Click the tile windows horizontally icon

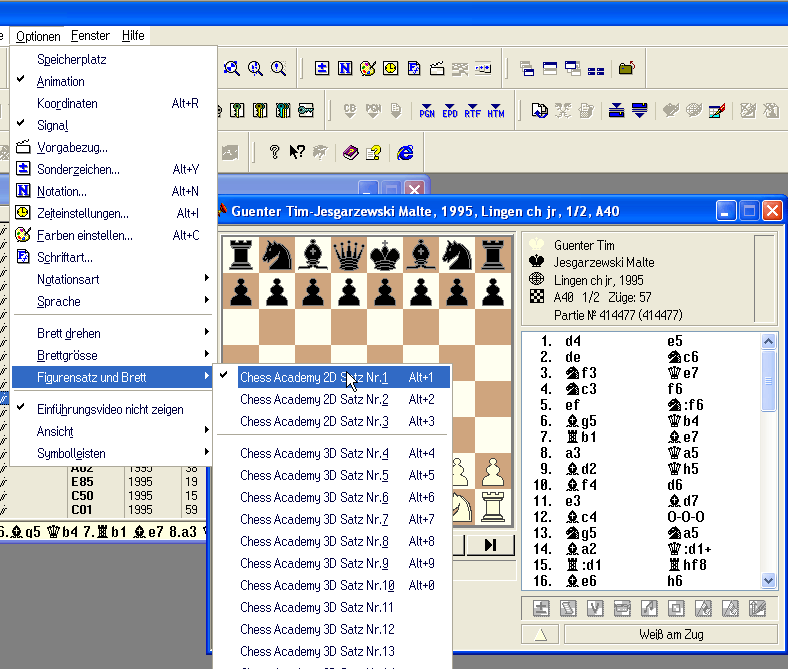pyautogui.click(x=550, y=68)
